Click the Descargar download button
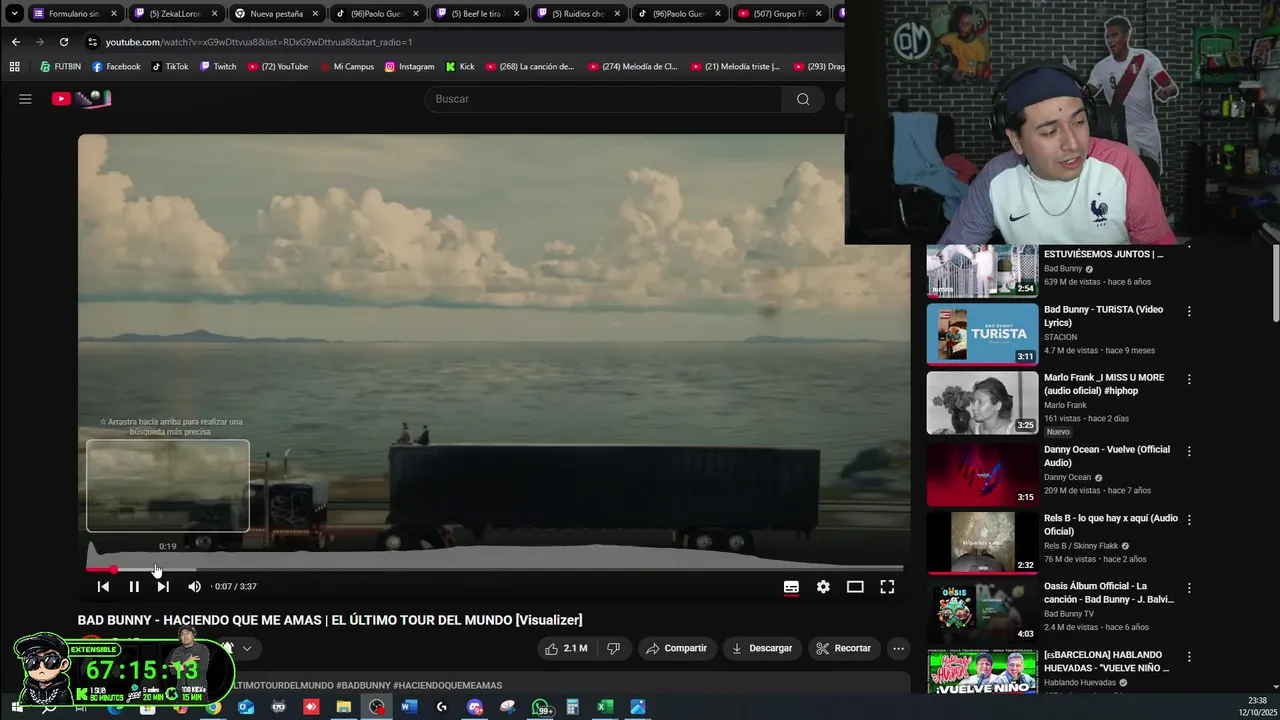 click(x=762, y=648)
